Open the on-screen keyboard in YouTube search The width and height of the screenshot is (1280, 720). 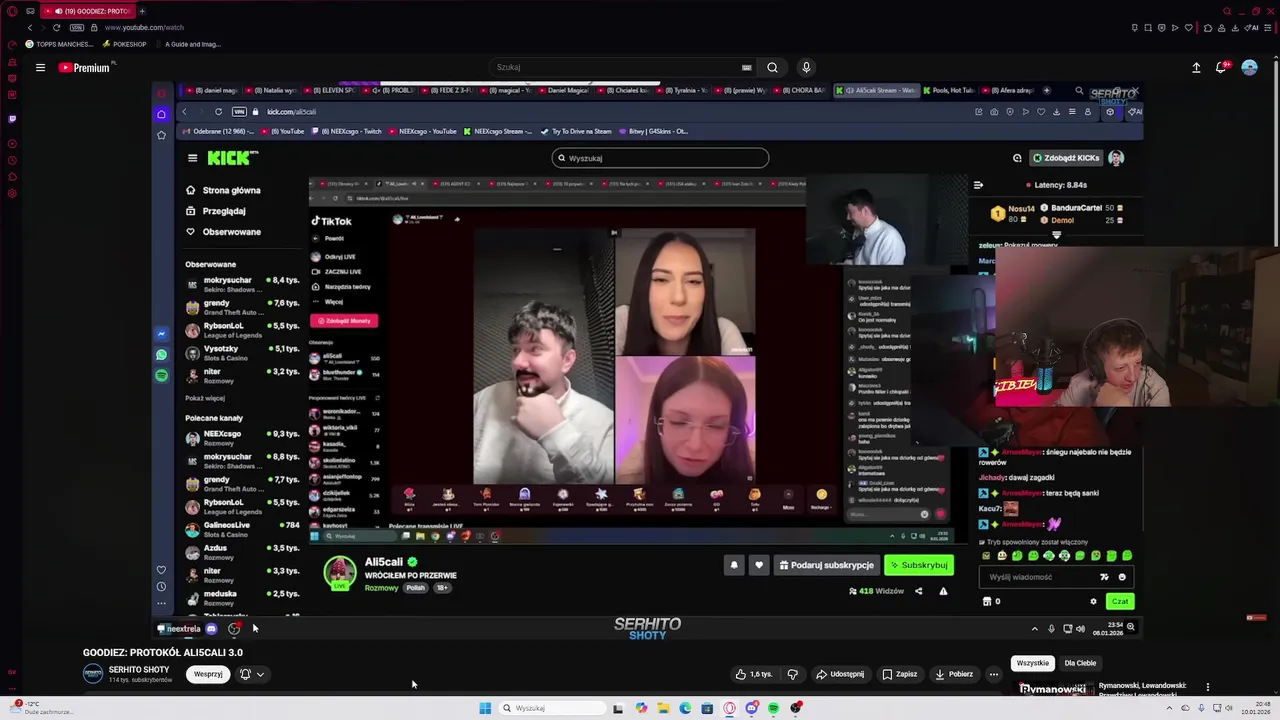point(746,67)
